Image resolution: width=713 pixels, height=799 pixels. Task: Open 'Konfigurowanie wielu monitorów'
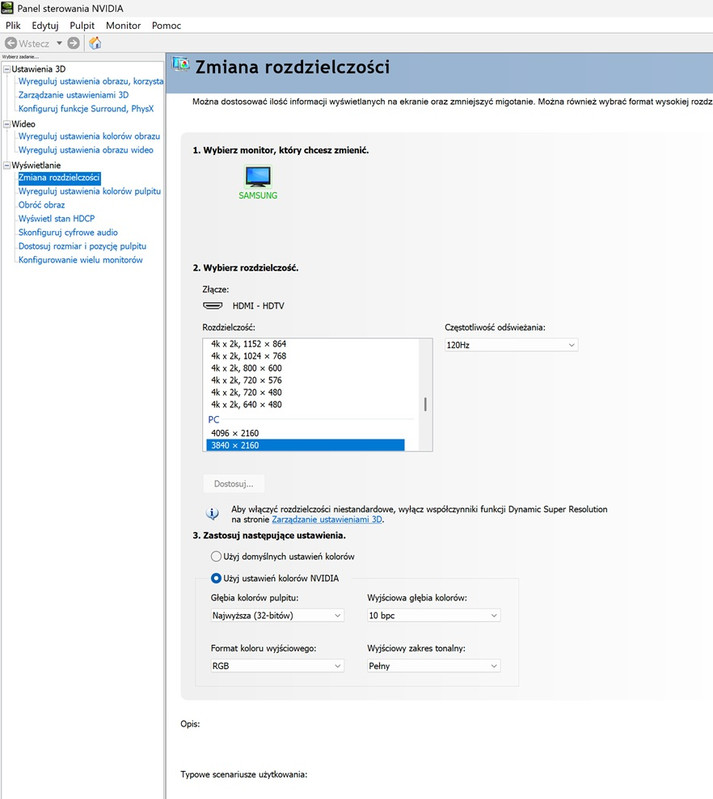[x=81, y=260]
